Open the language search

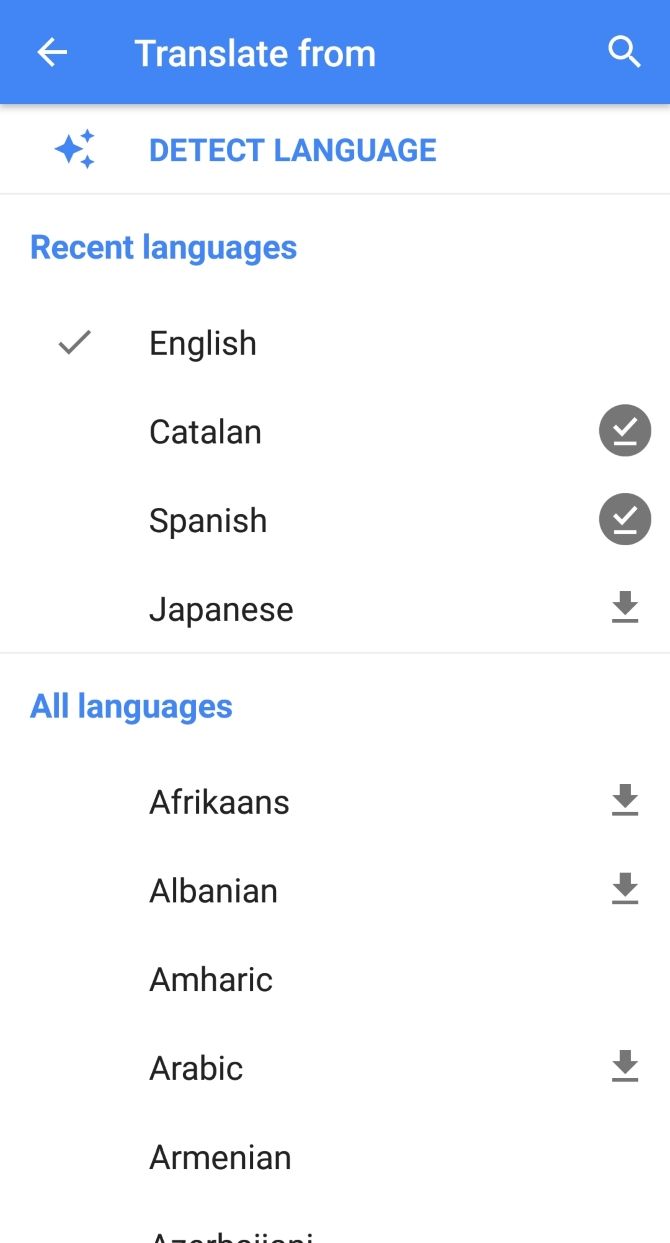tap(623, 52)
